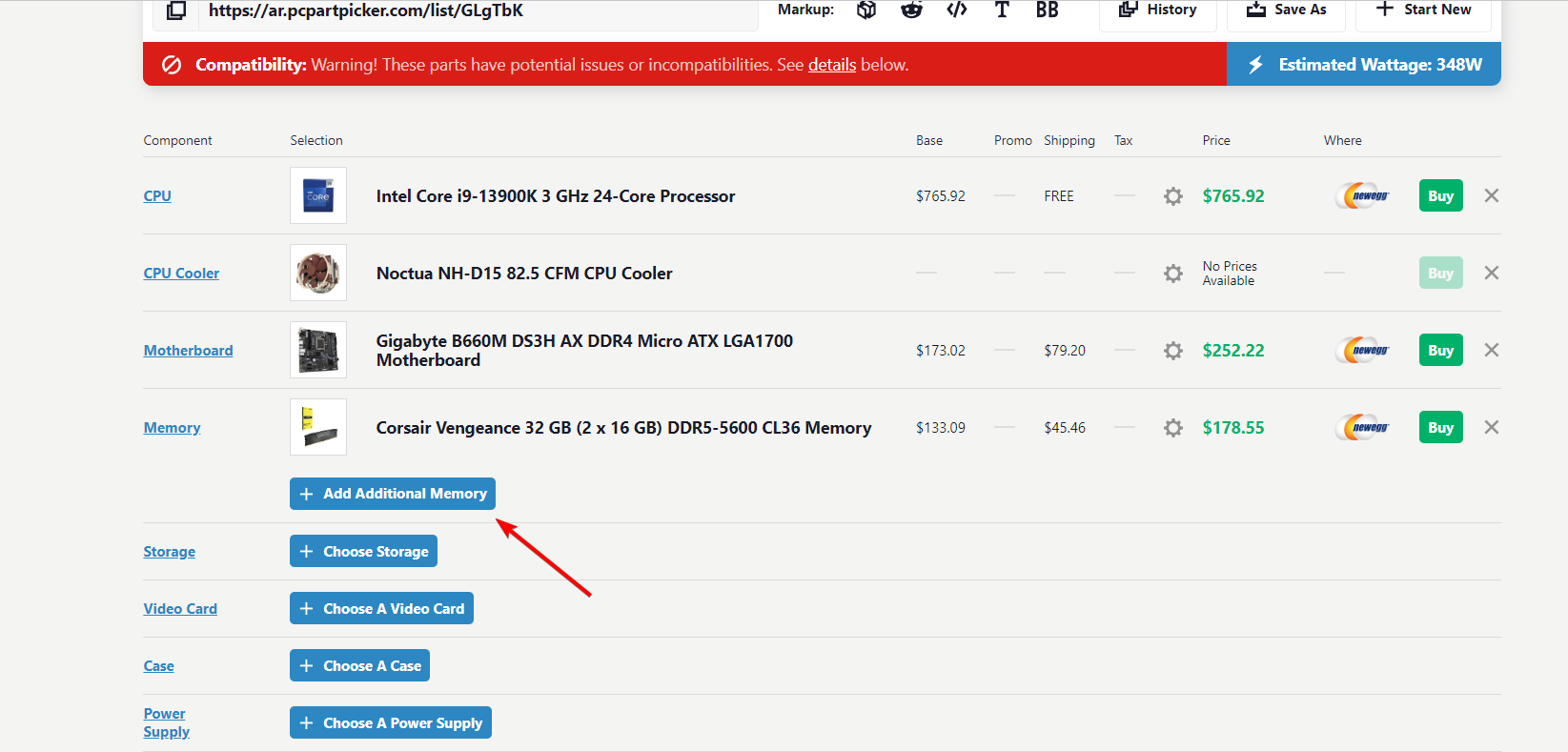This screenshot has width=1568, height=752.
Task: Remove the Gigabyte B660M motherboard from the list
Action: tap(1492, 350)
